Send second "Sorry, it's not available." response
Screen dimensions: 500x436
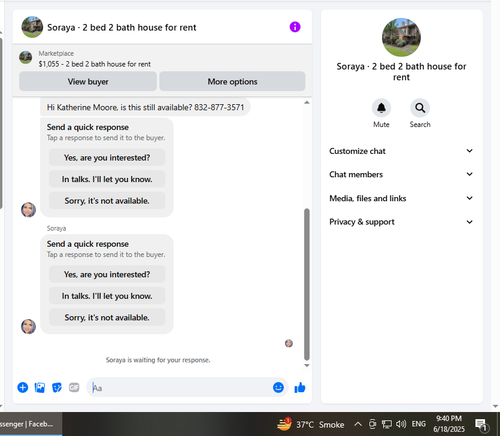point(107,317)
